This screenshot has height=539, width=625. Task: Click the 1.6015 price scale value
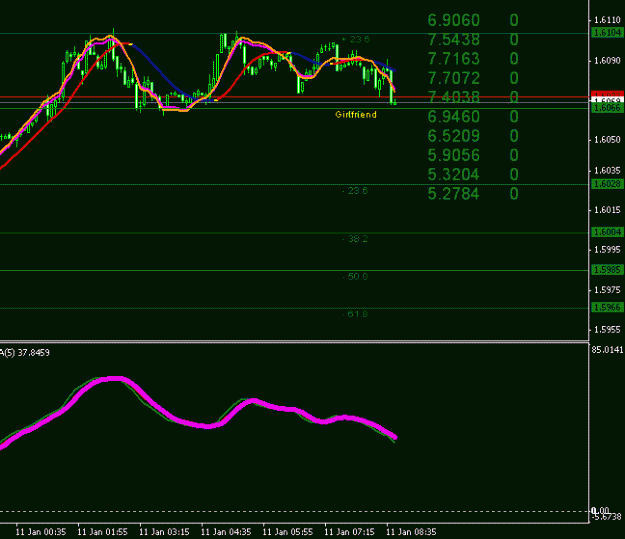pos(607,210)
